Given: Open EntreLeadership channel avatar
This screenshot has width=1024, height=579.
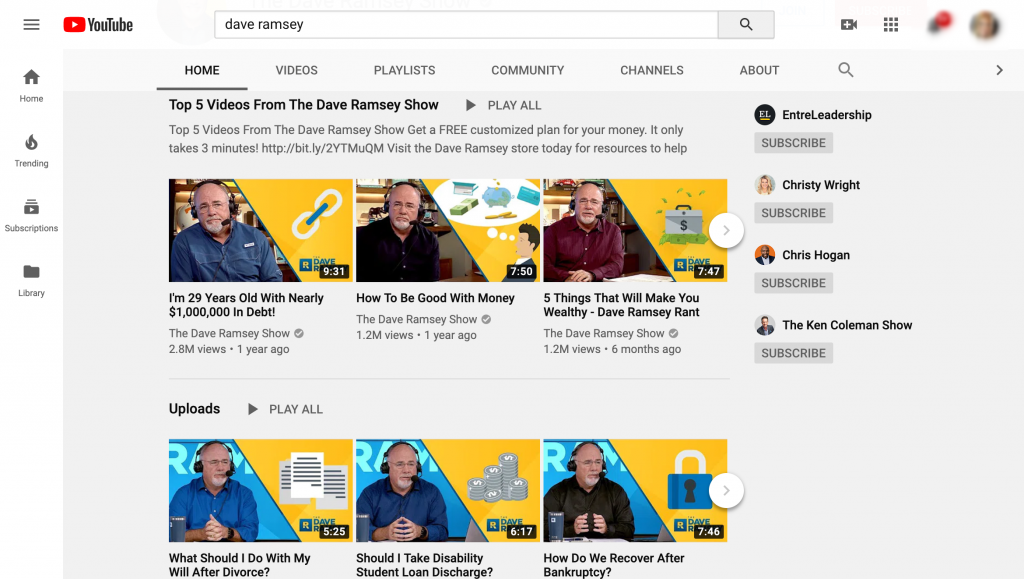Looking at the screenshot, I should tap(765, 115).
